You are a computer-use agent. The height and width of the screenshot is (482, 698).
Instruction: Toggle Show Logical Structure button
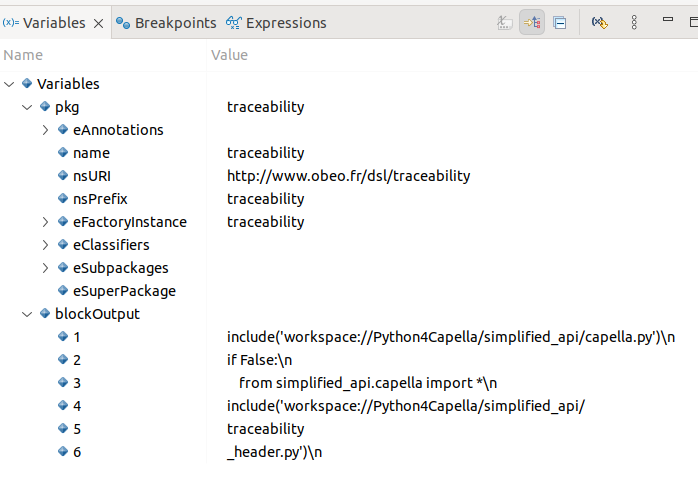(532, 22)
